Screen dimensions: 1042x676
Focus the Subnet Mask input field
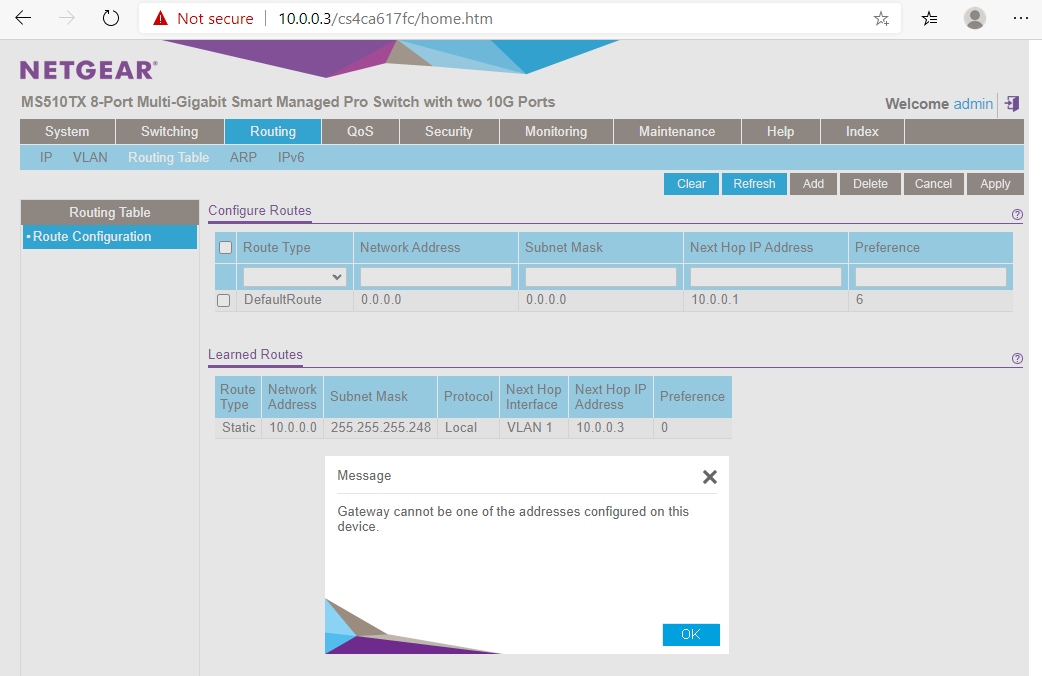[x=601, y=277]
